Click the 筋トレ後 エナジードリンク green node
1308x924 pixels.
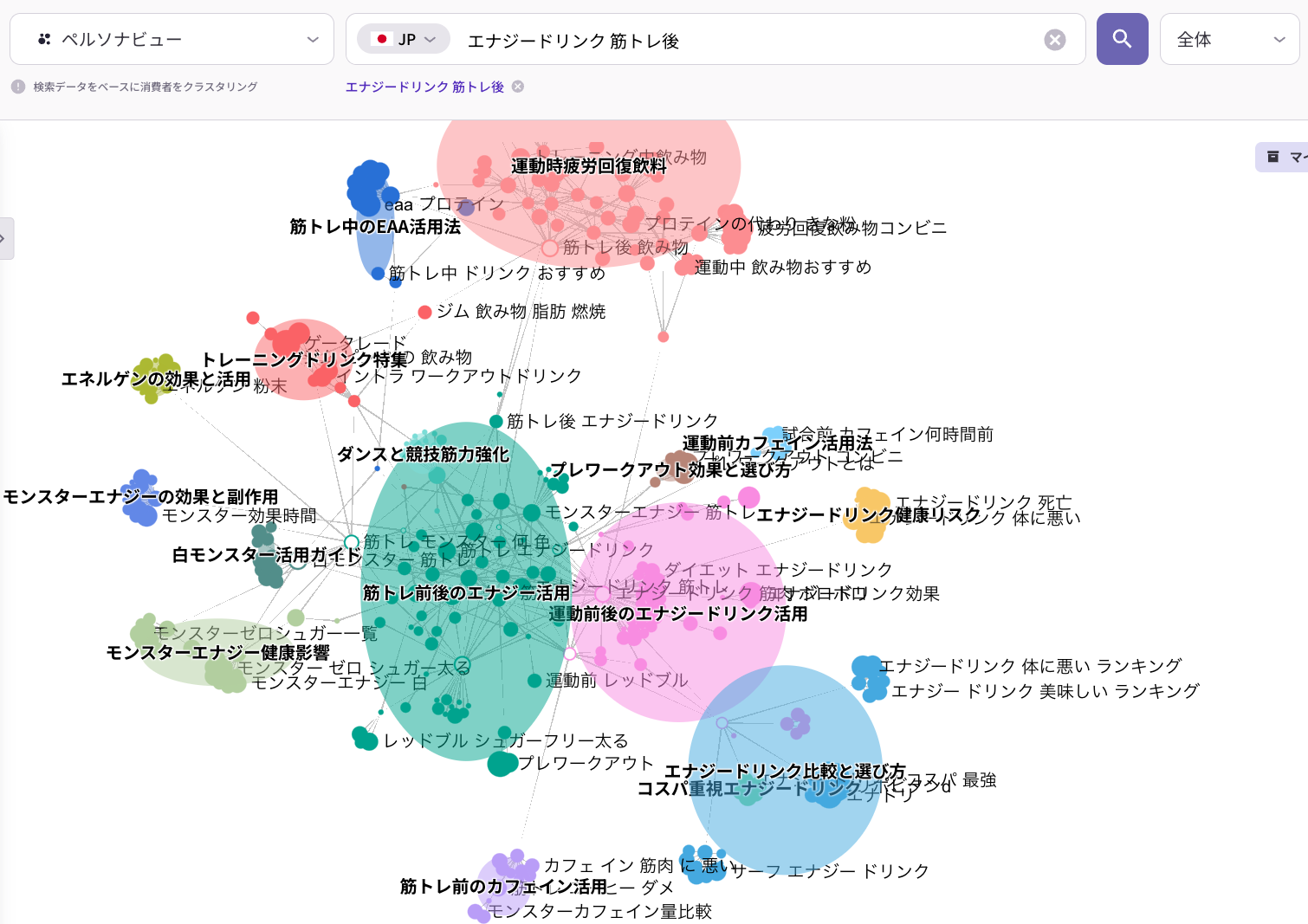point(496,421)
